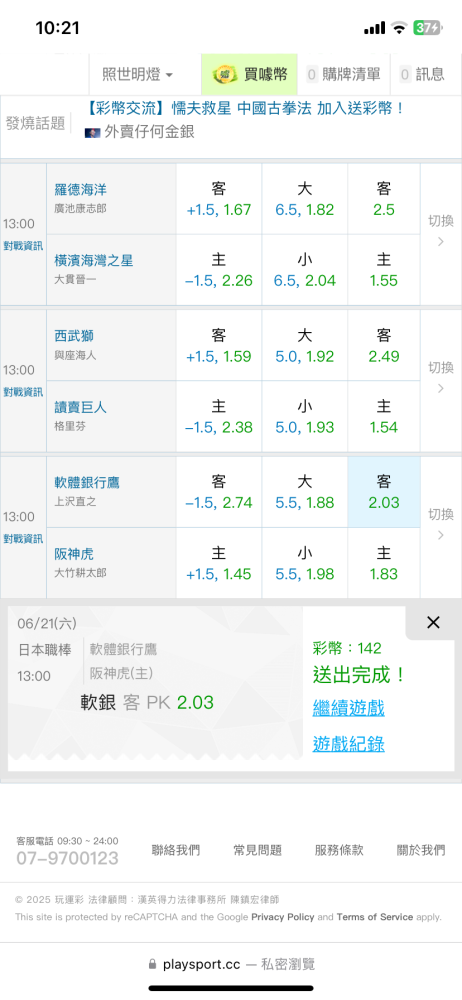The width and height of the screenshot is (462, 1000).
Task: Click the 繼續遊戲 link
Action: pyautogui.click(x=348, y=708)
